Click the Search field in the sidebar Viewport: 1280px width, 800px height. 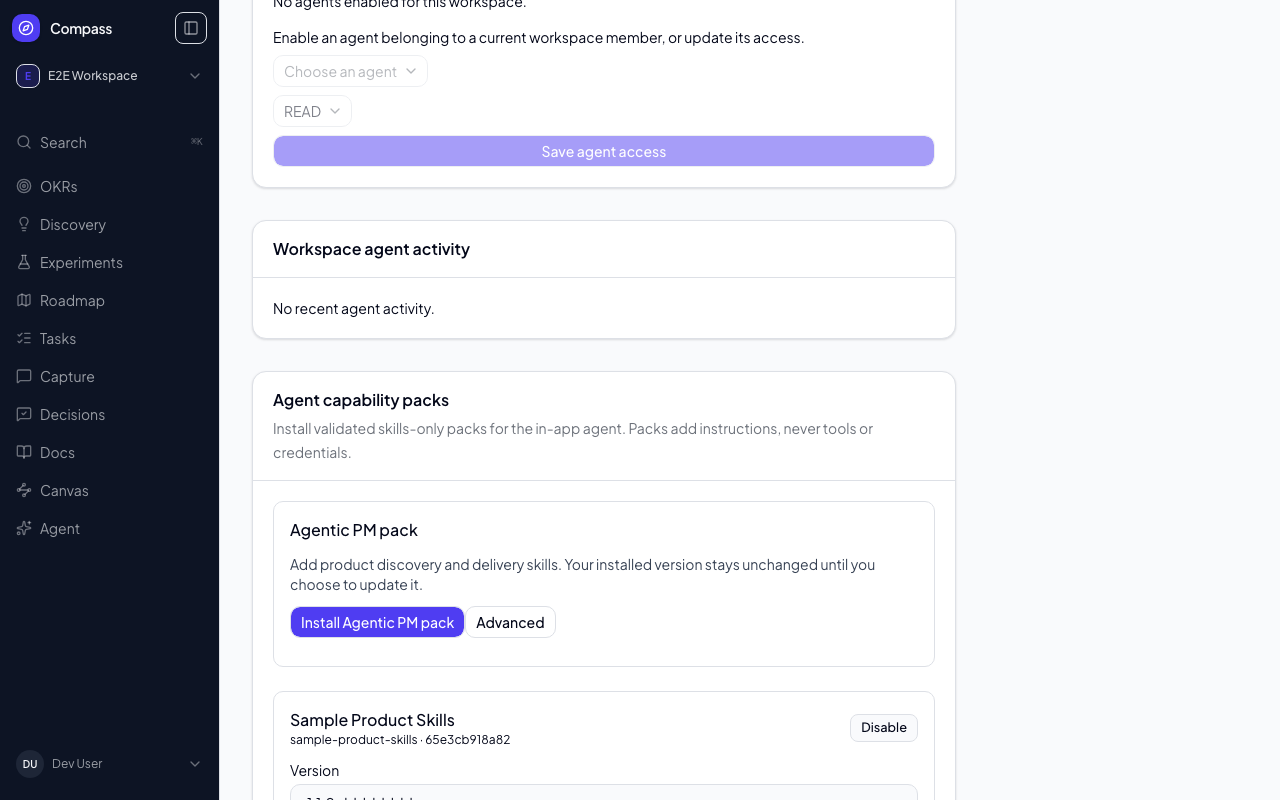(109, 142)
